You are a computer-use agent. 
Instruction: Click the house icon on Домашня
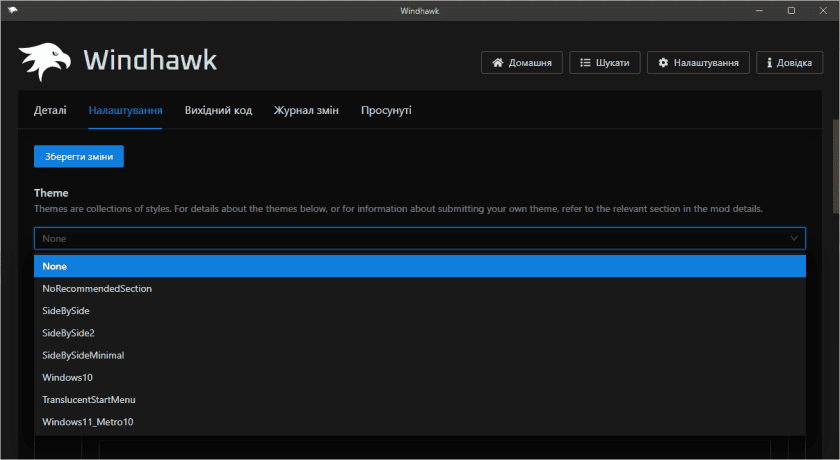pos(496,63)
